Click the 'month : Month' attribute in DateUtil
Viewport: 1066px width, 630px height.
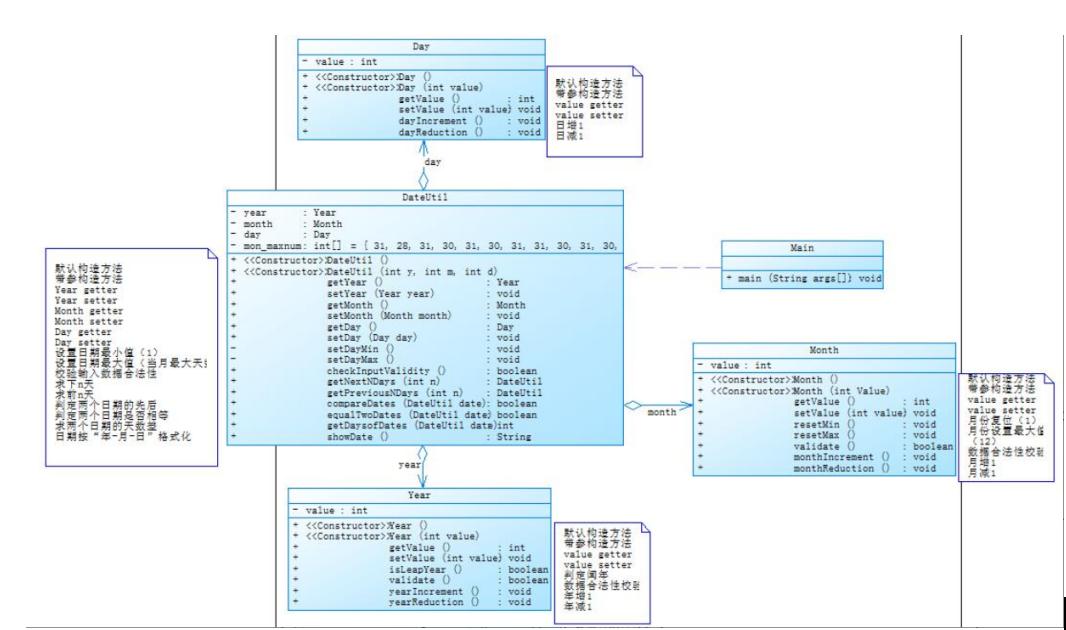click(x=286, y=224)
